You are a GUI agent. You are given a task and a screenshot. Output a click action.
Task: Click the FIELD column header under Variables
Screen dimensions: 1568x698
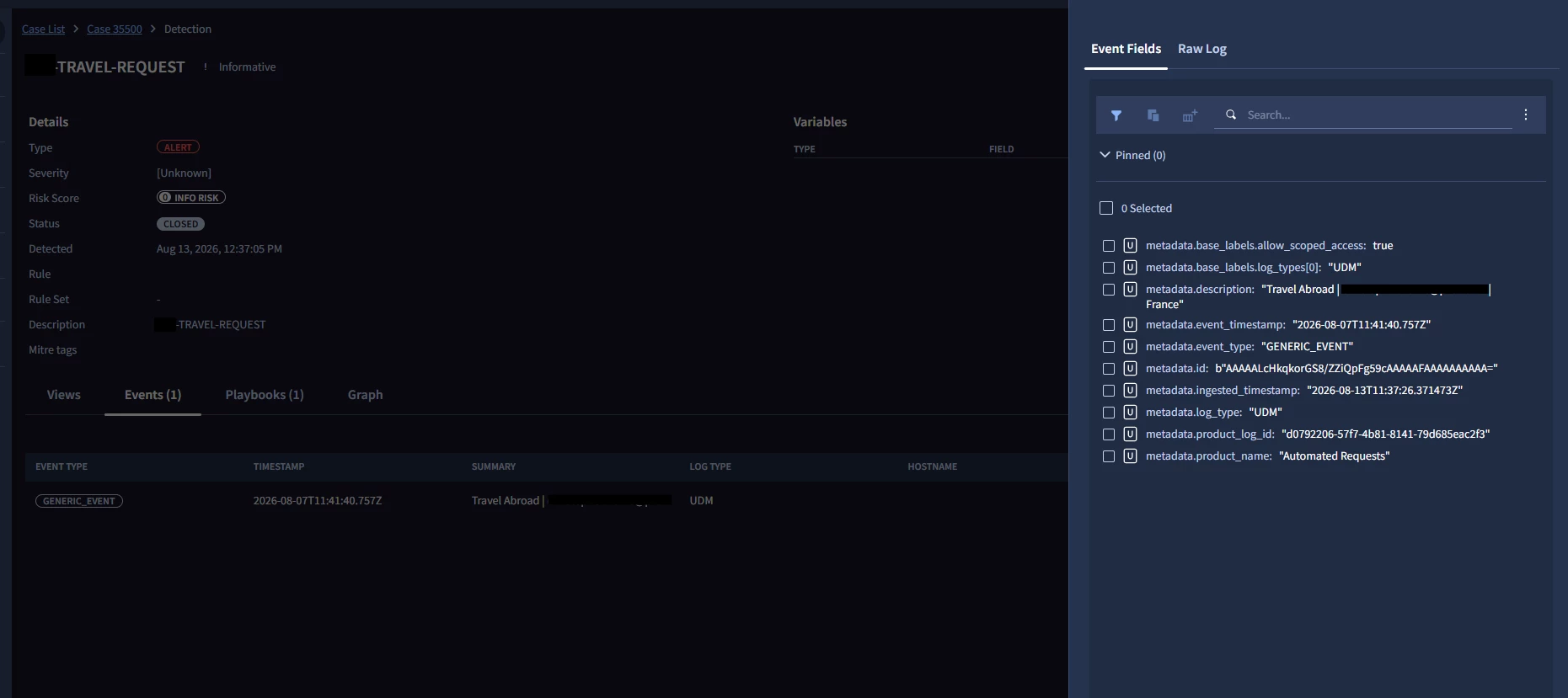click(x=1002, y=149)
